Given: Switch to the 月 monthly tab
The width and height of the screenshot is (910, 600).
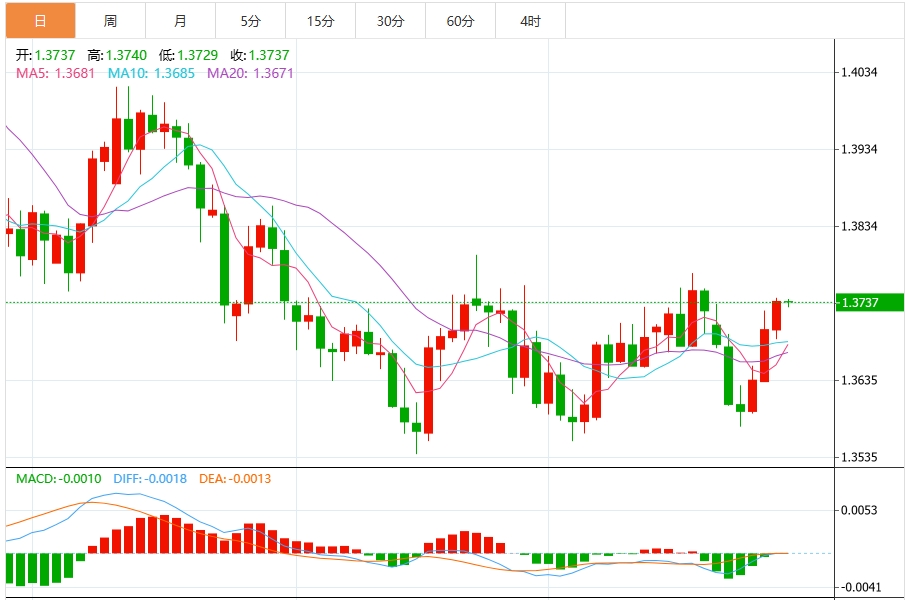Looking at the screenshot, I should (x=180, y=21).
